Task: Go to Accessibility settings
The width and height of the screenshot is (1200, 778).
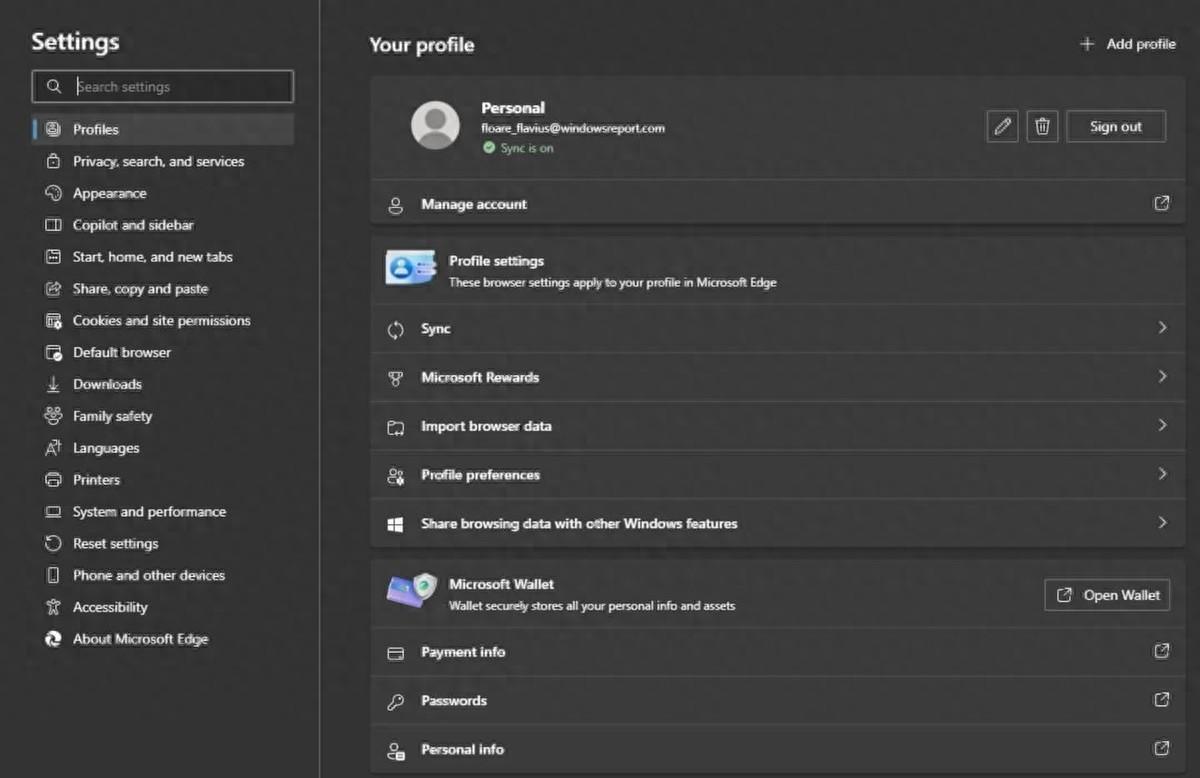Action: pos(163,607)
